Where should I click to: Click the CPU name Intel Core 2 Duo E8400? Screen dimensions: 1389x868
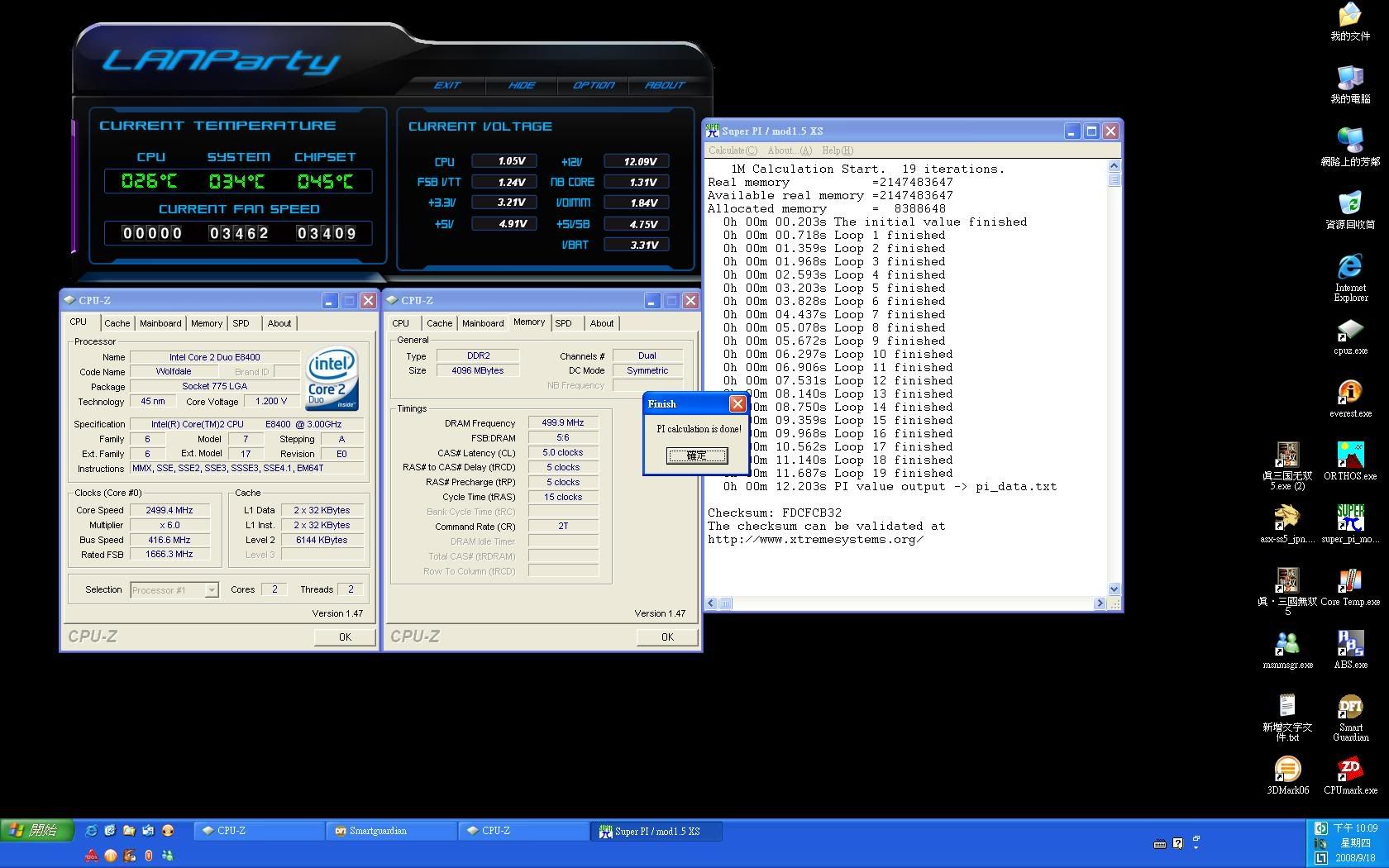(215, 357)
